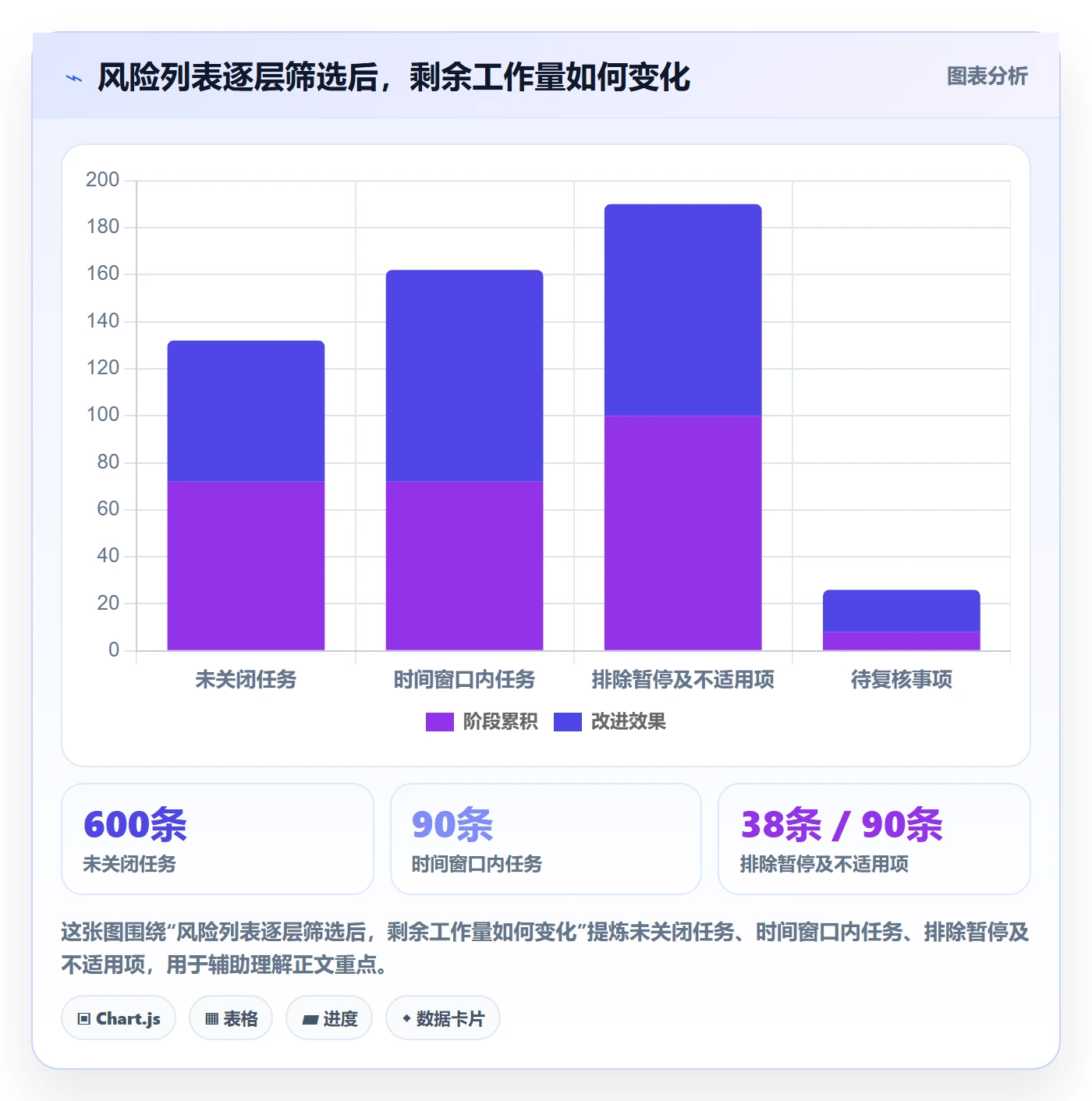Click the blue 改进效果 legend swatch
The width and height of the screenshot is (1092, 1101).
click(568, 722)
